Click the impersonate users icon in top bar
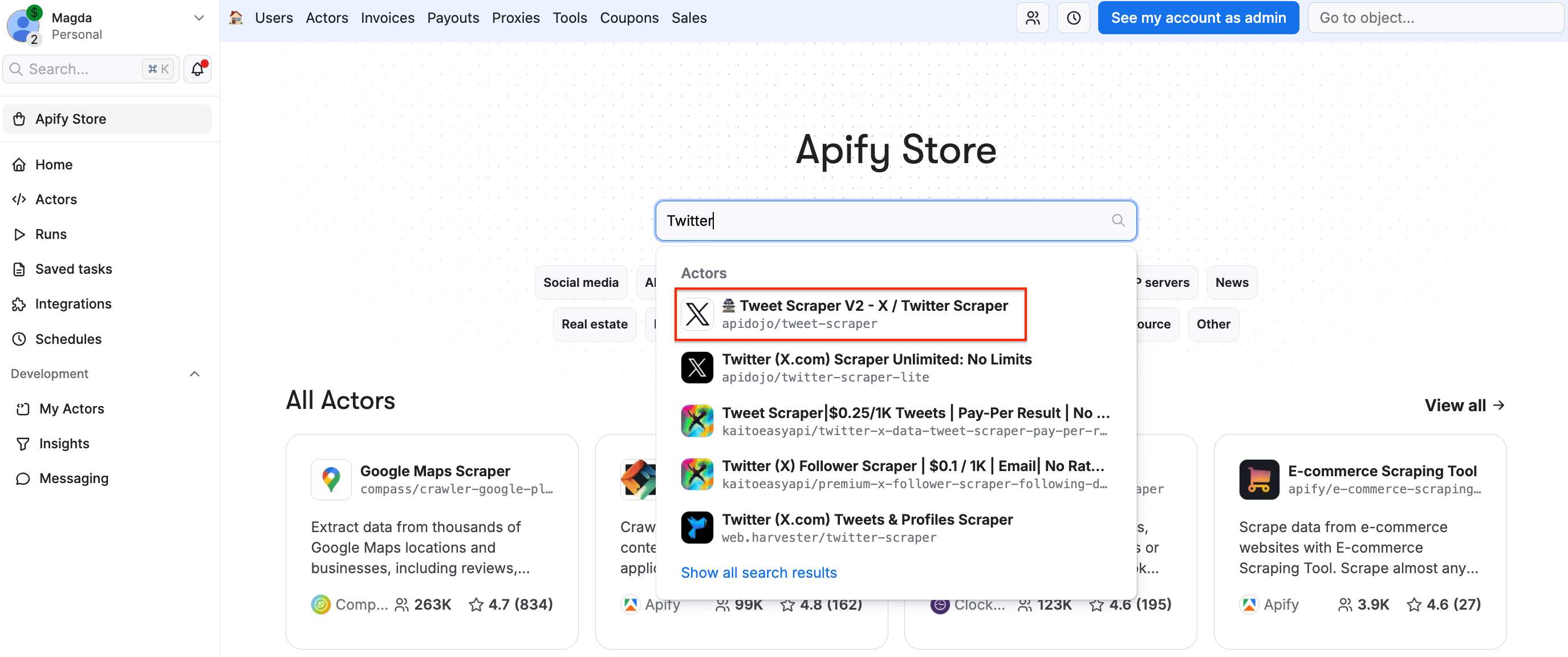Viewport: 1568px width, 657px height. [x=1033, y=18]
